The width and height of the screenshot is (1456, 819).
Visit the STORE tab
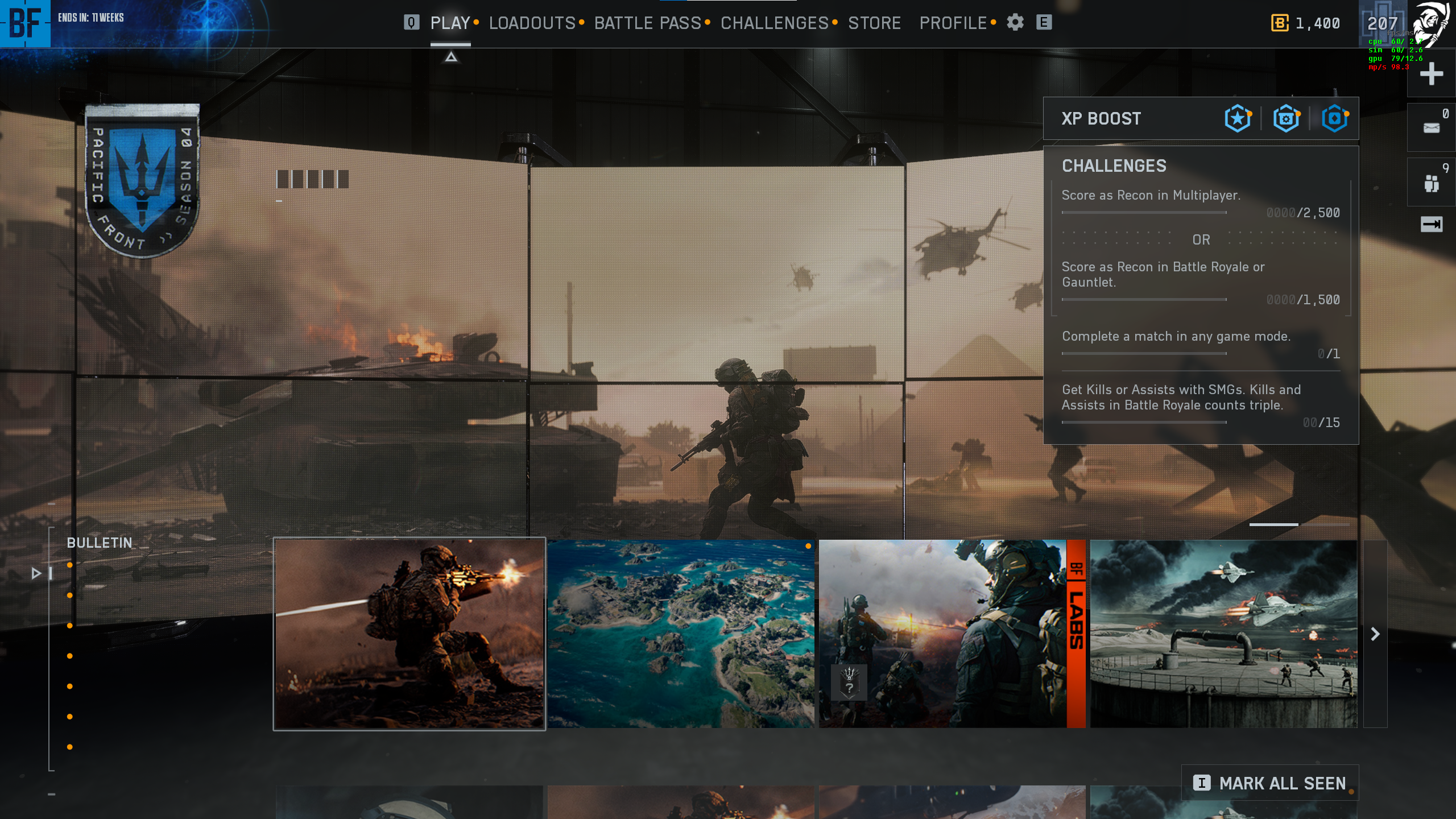pyautogui.click(x=874, y=23)
